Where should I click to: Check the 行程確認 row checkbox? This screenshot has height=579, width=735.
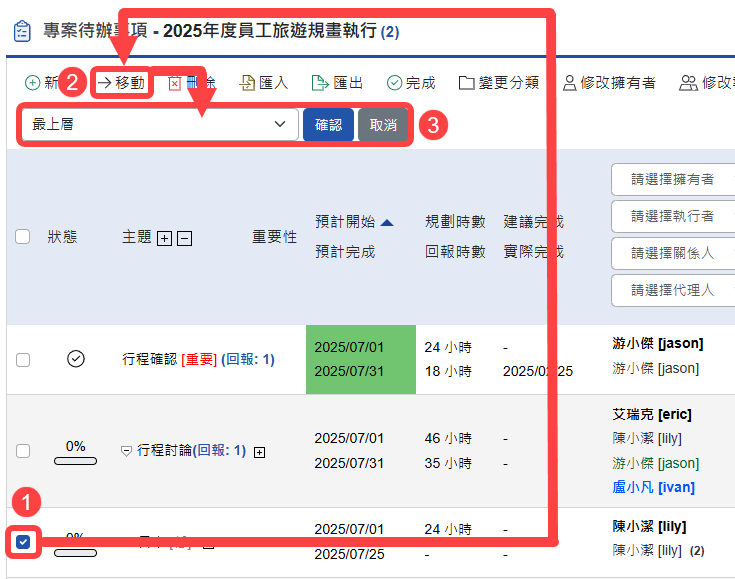23,360
